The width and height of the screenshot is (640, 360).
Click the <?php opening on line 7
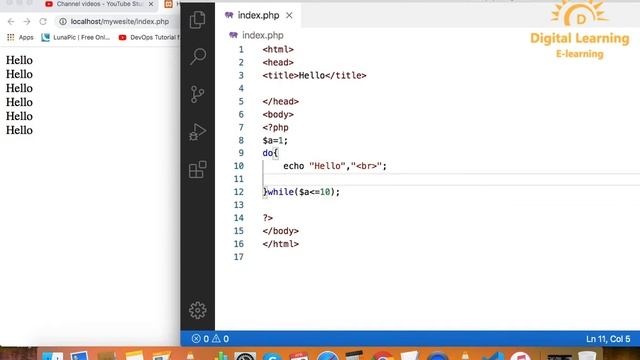pos(276,128)
